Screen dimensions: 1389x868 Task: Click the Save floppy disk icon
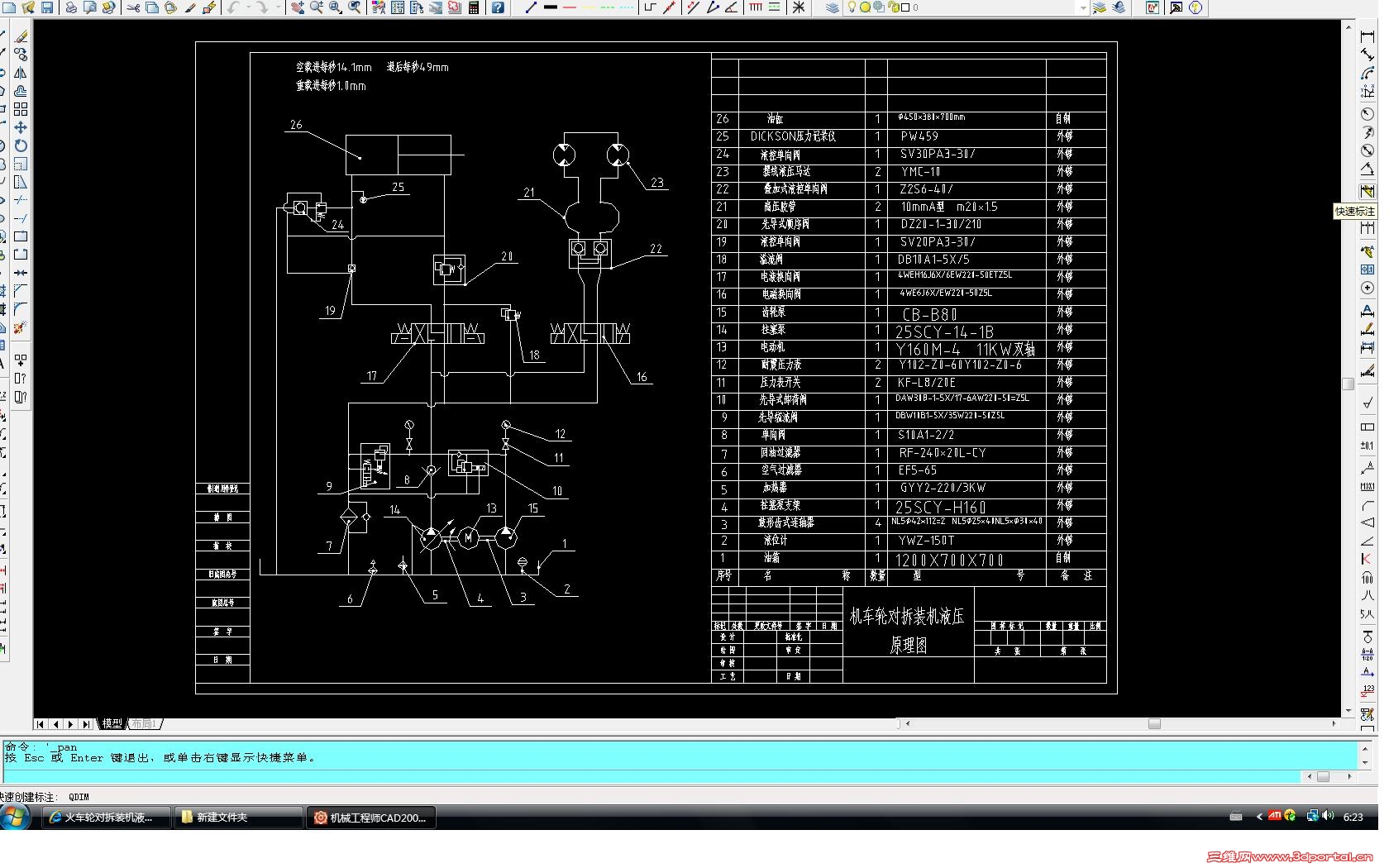(x=47, y=7)
